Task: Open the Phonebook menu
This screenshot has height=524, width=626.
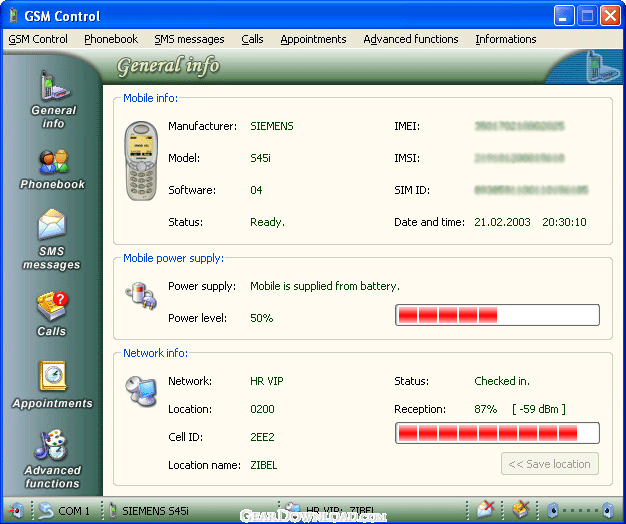Action: click(111, 39)
